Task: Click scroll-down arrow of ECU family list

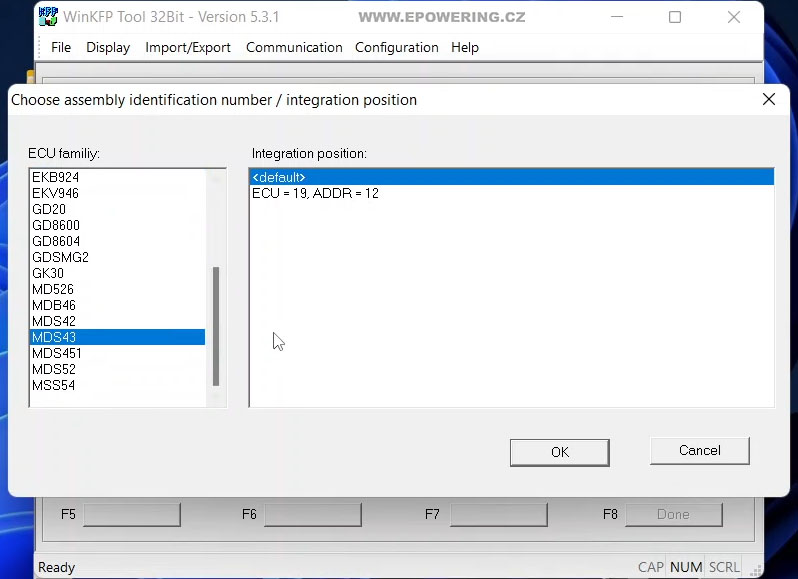Action: 216,397
